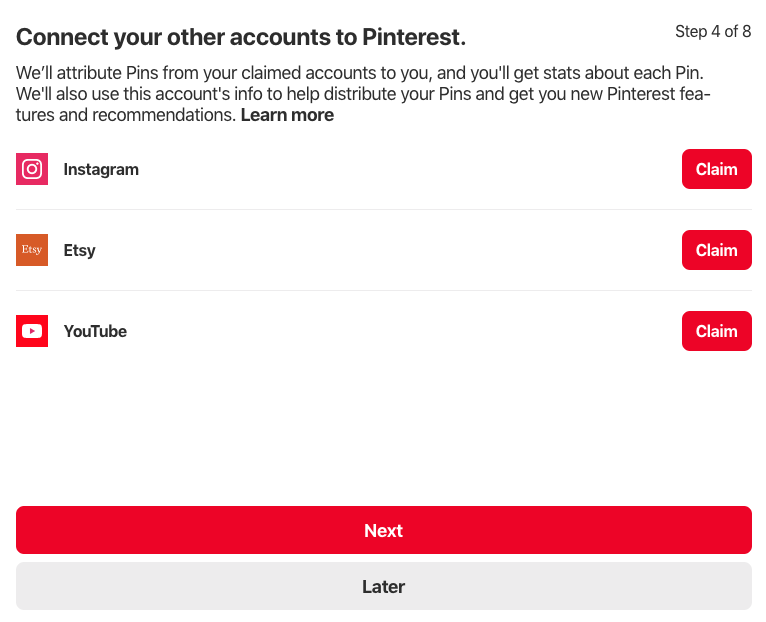Click the sentence starting We'll attribute Pins
Viewport: 766px width, 622px height.
coord(360,73)
